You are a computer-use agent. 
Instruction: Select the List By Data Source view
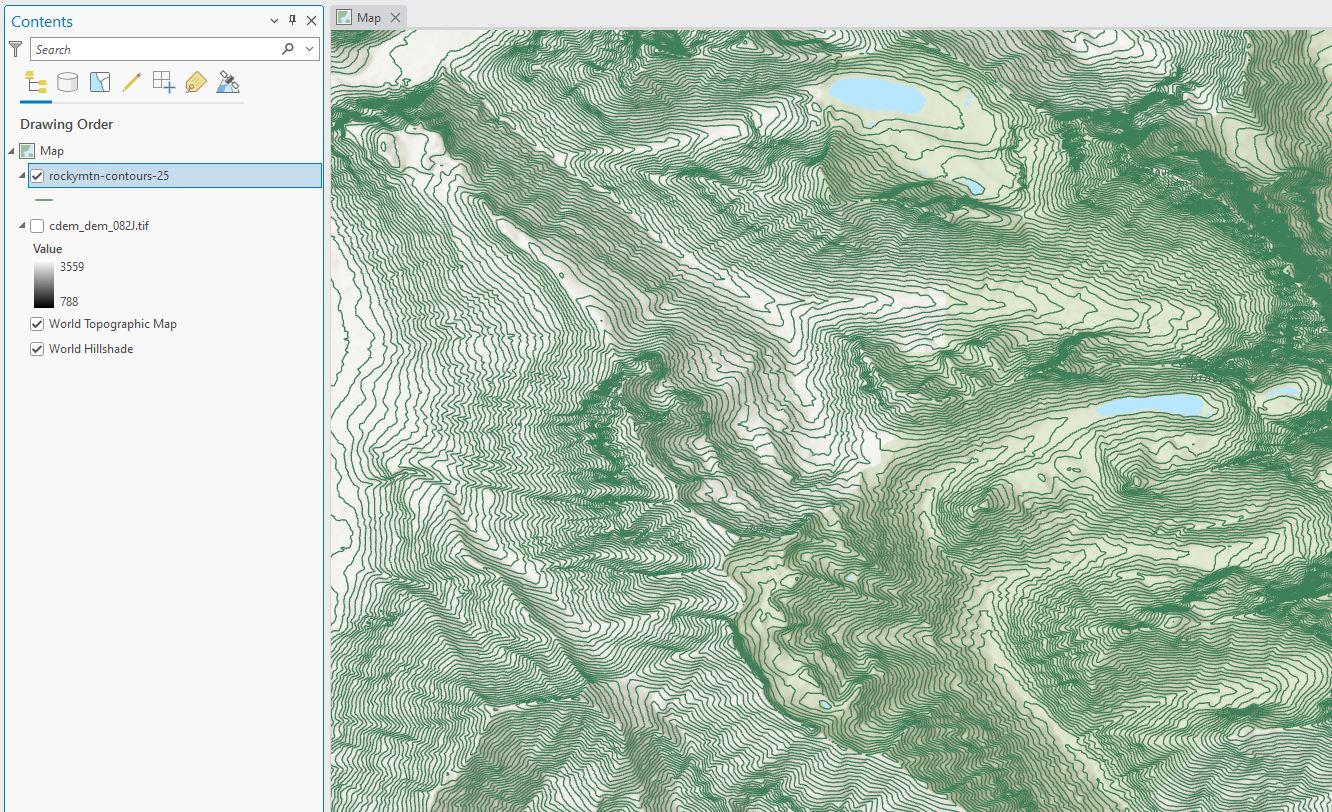(x=67, y=82)
